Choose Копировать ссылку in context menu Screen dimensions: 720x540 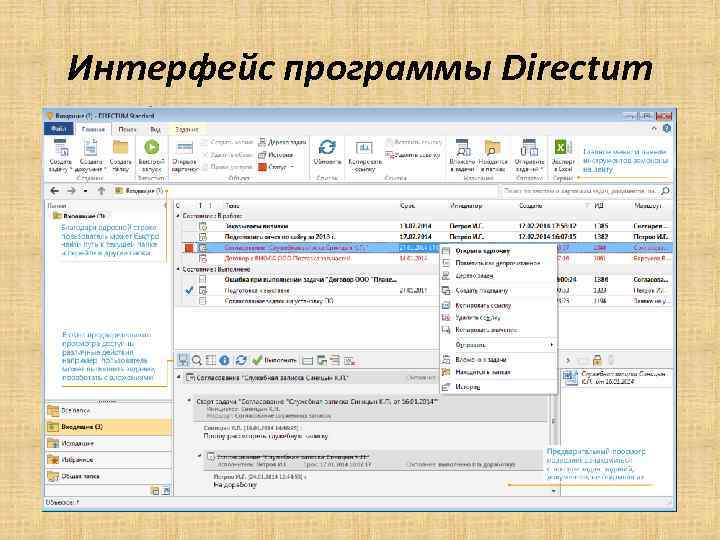point(498,305)
